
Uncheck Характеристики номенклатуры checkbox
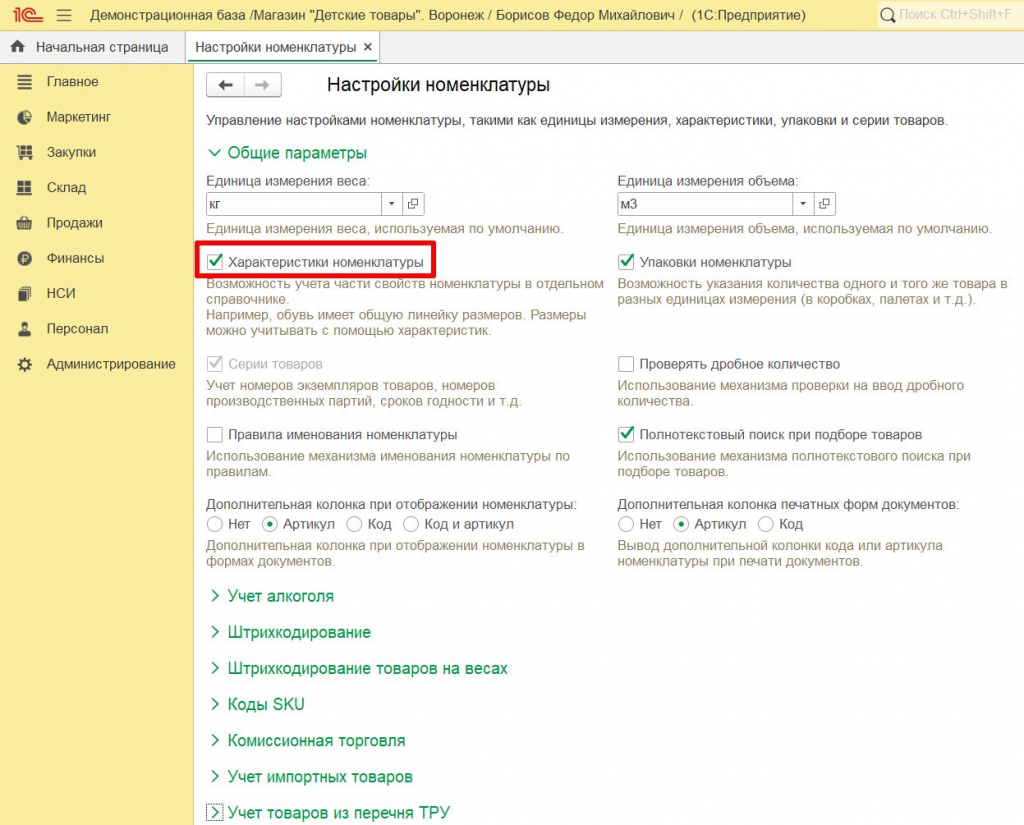tap(215, 262)
